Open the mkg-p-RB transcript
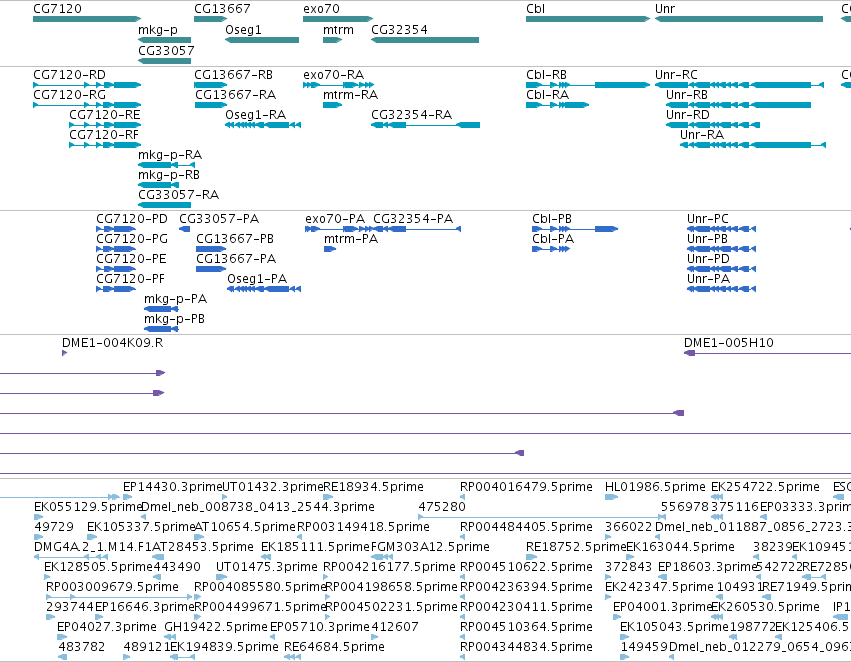 point(158,185)
